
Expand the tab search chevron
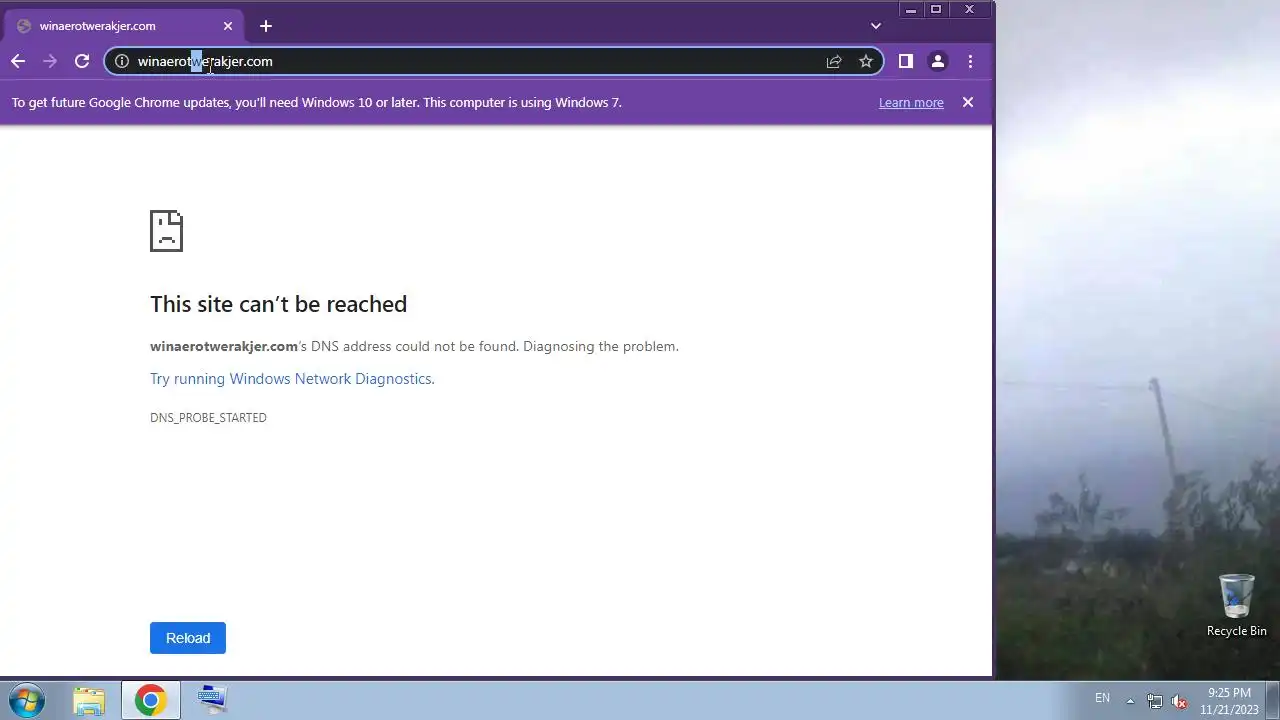876,26
